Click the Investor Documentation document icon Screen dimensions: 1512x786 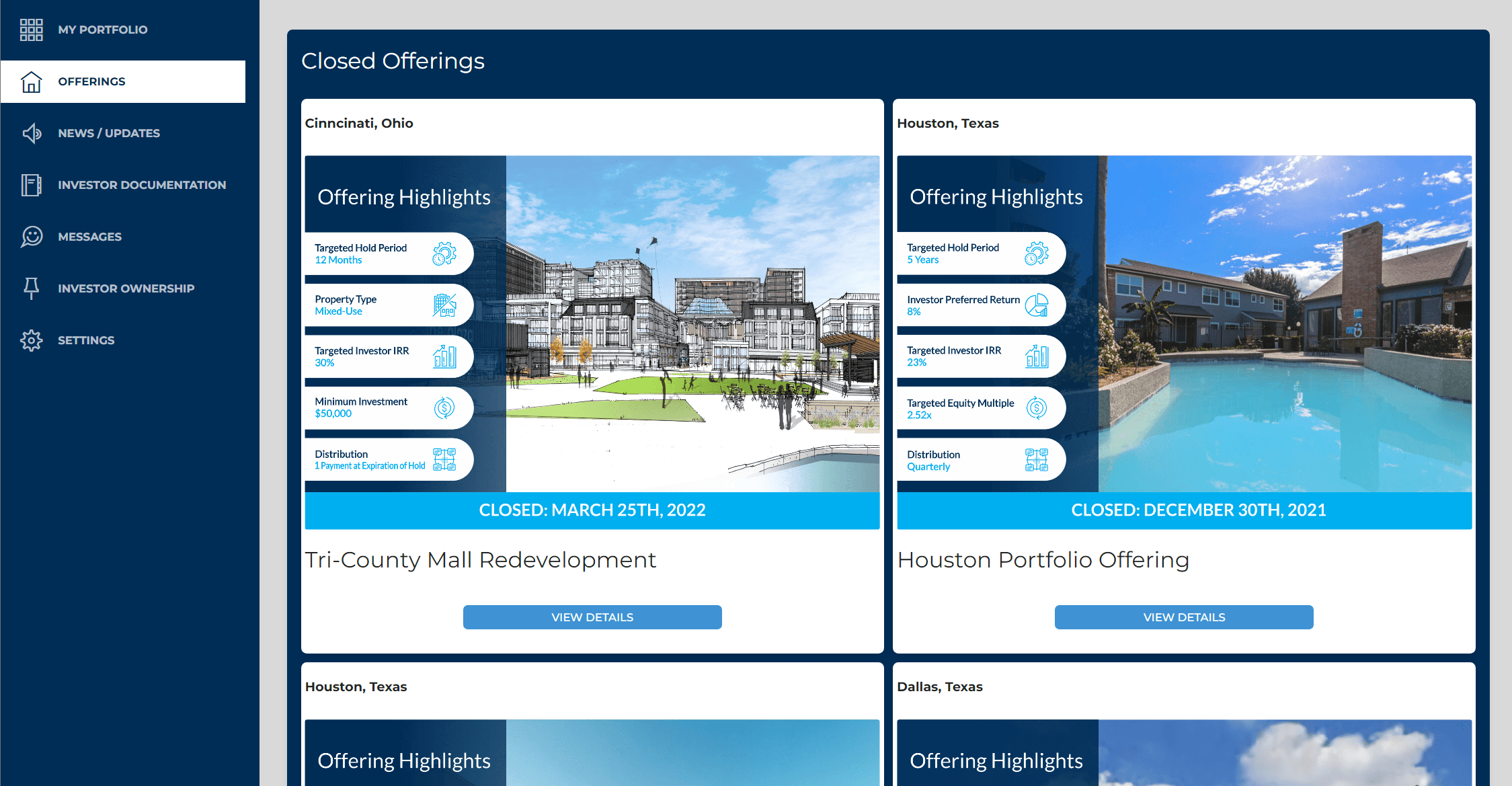(31, 185)
